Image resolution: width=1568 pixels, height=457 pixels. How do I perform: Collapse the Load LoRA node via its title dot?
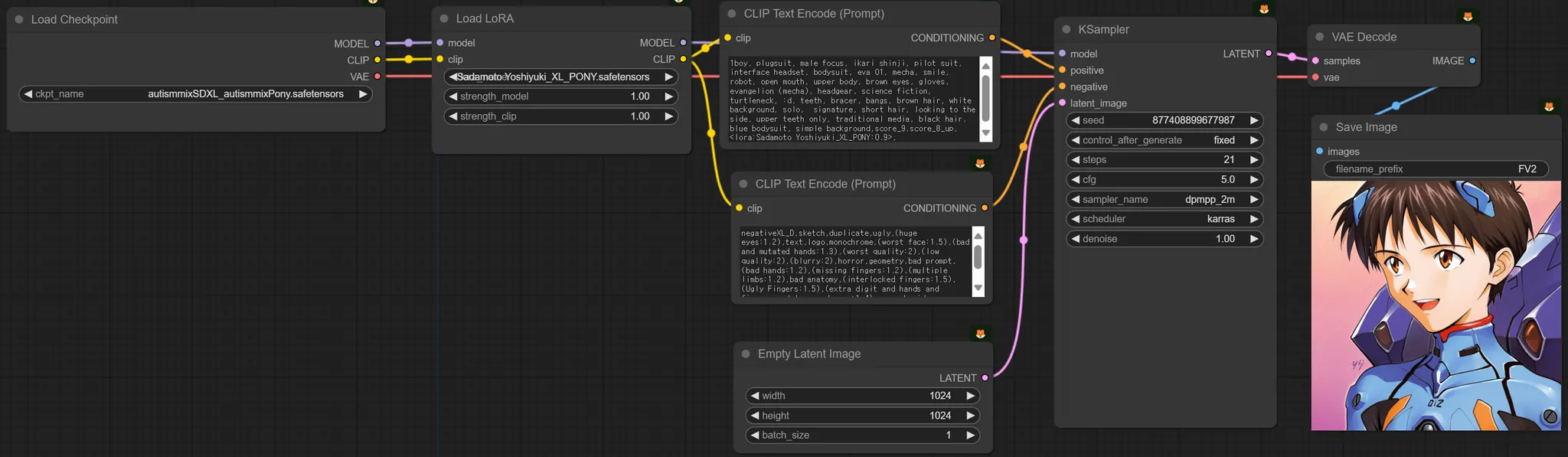(x=444, y=18)
